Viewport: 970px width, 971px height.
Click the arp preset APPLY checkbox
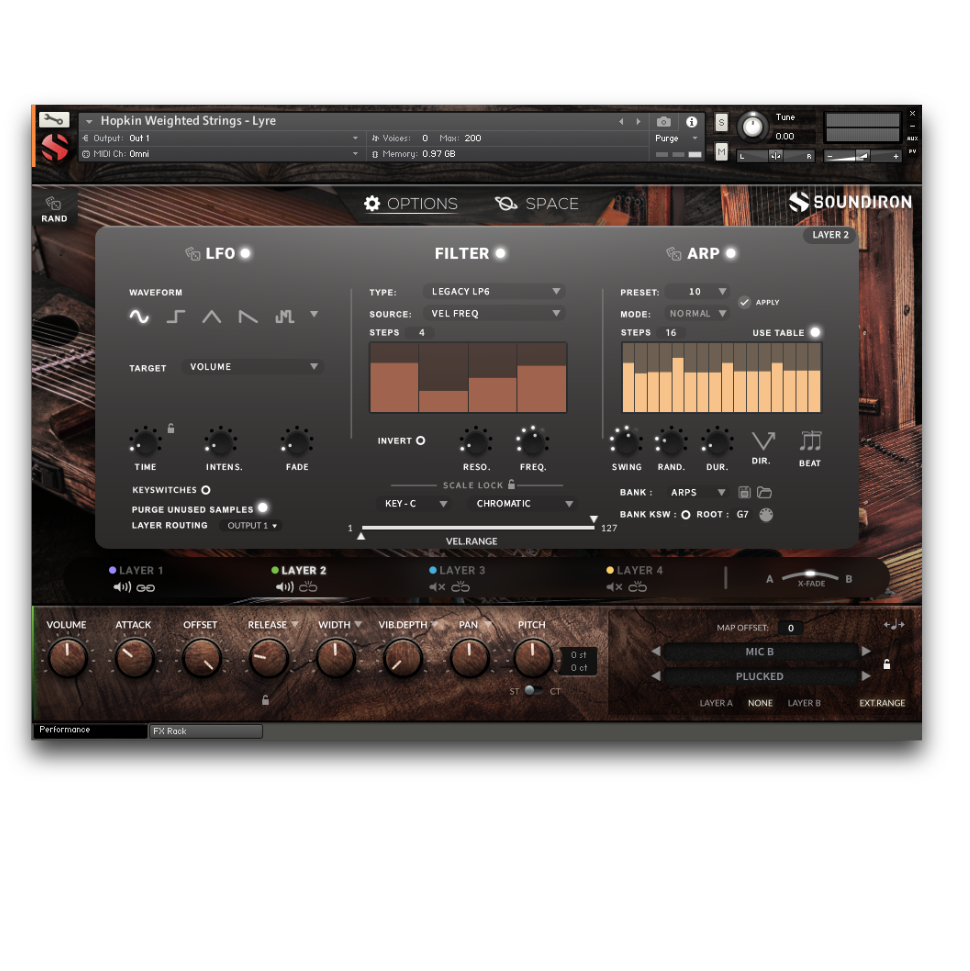(x=745, y=302)
